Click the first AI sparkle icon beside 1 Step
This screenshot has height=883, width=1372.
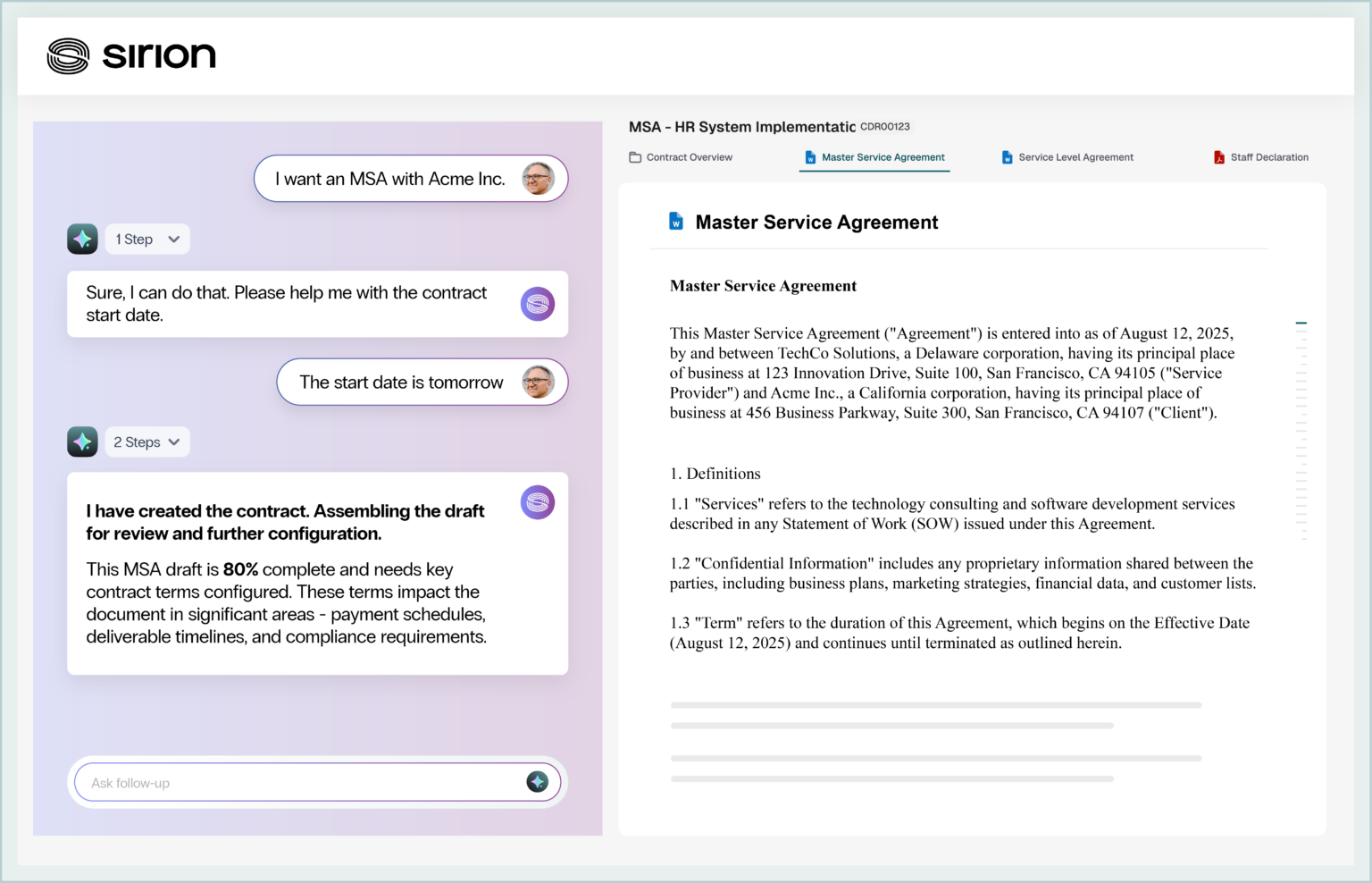[82, 239]
